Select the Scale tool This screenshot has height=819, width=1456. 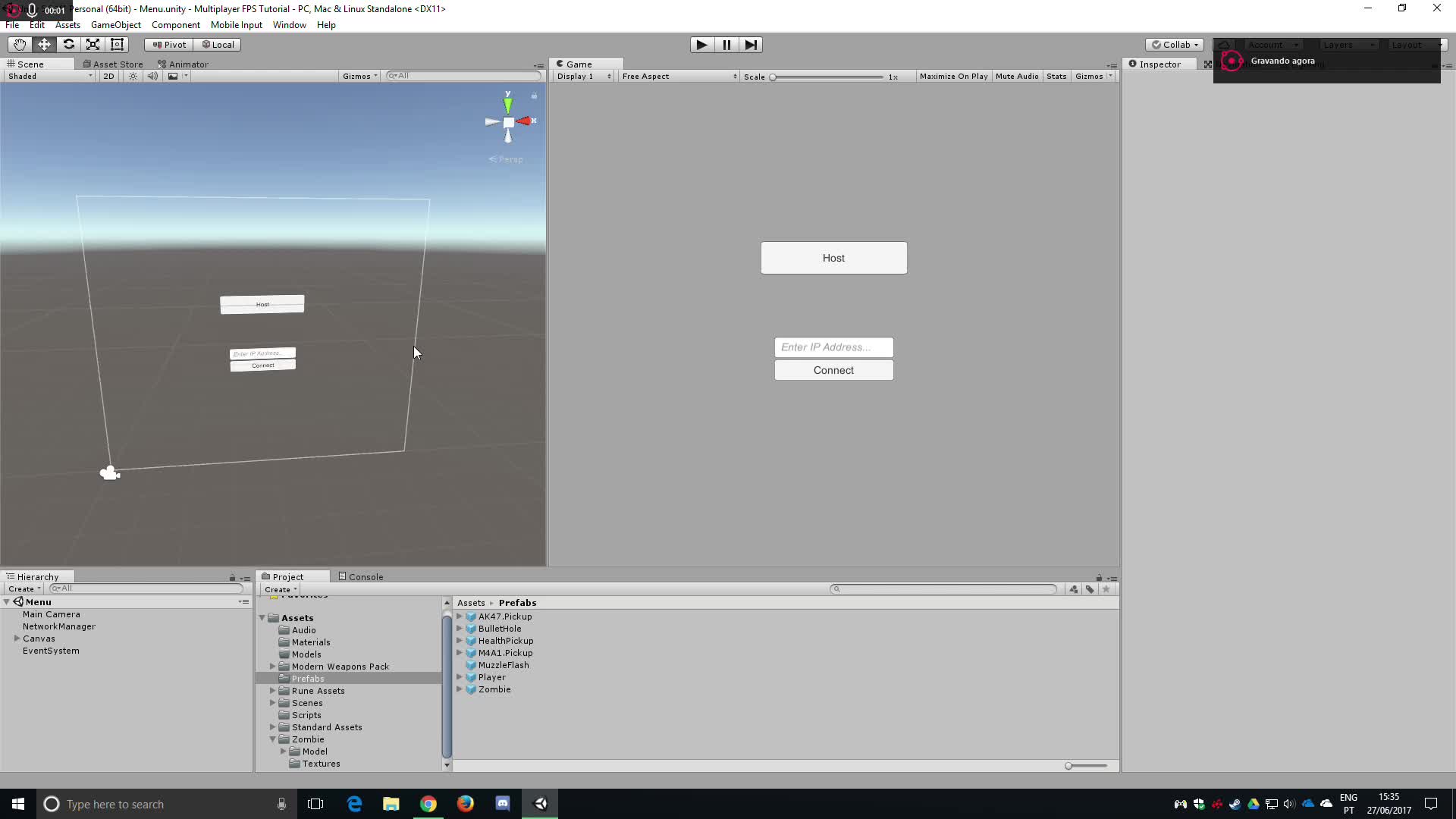(93, 45)
